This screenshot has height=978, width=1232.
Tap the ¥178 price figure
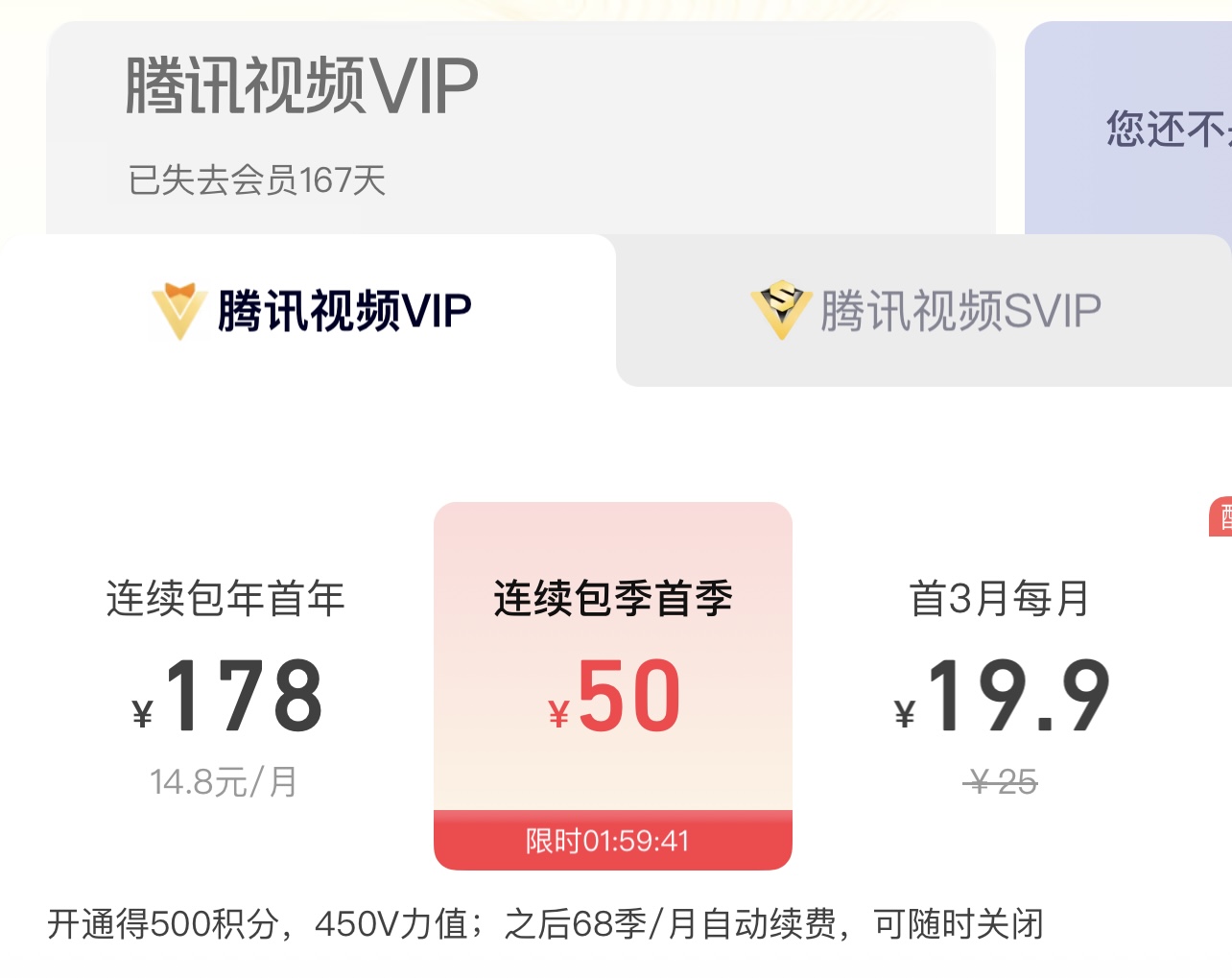tap(227, 696)
